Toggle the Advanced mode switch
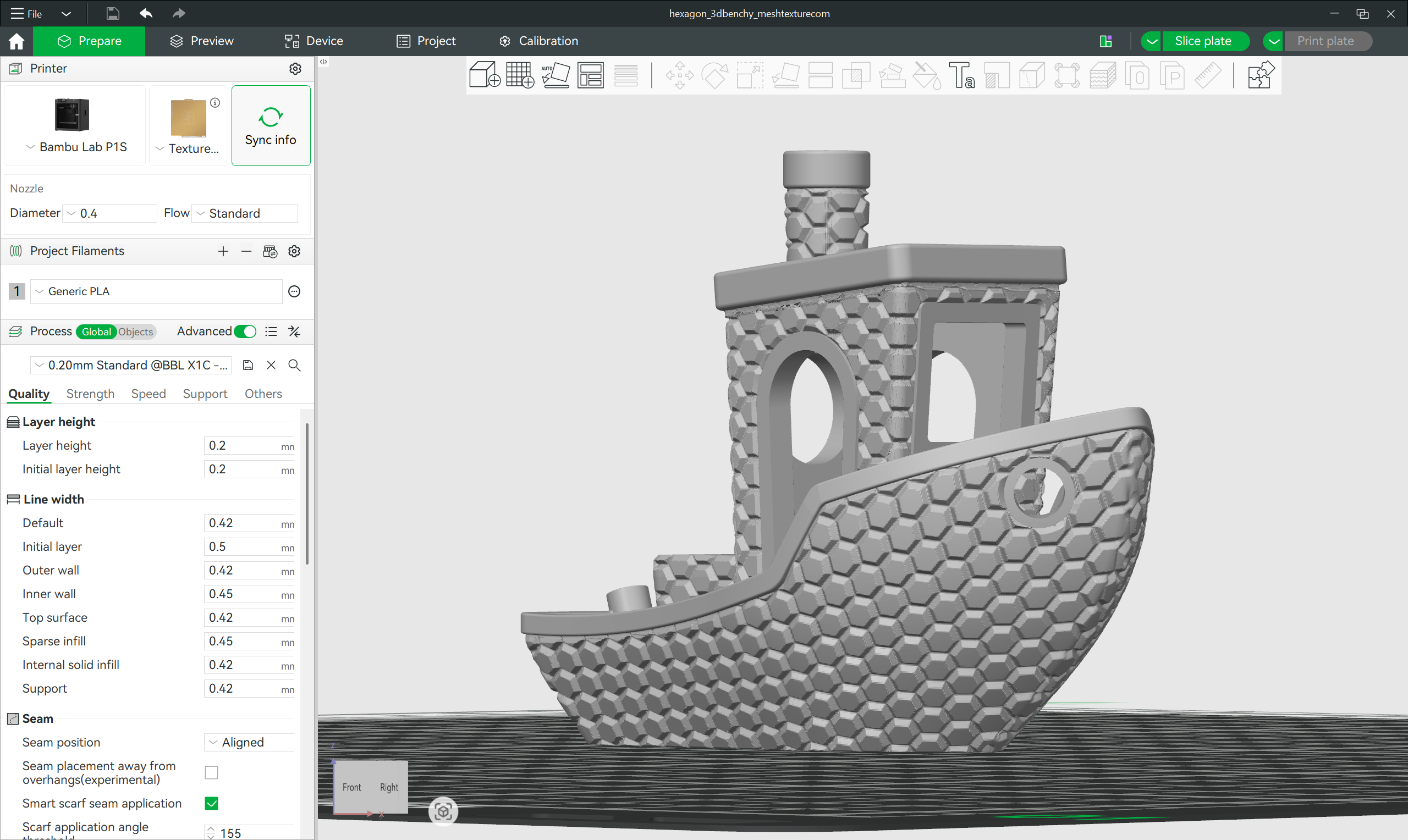Viewport: 1408px width, 840px height. tap(245, 331)
